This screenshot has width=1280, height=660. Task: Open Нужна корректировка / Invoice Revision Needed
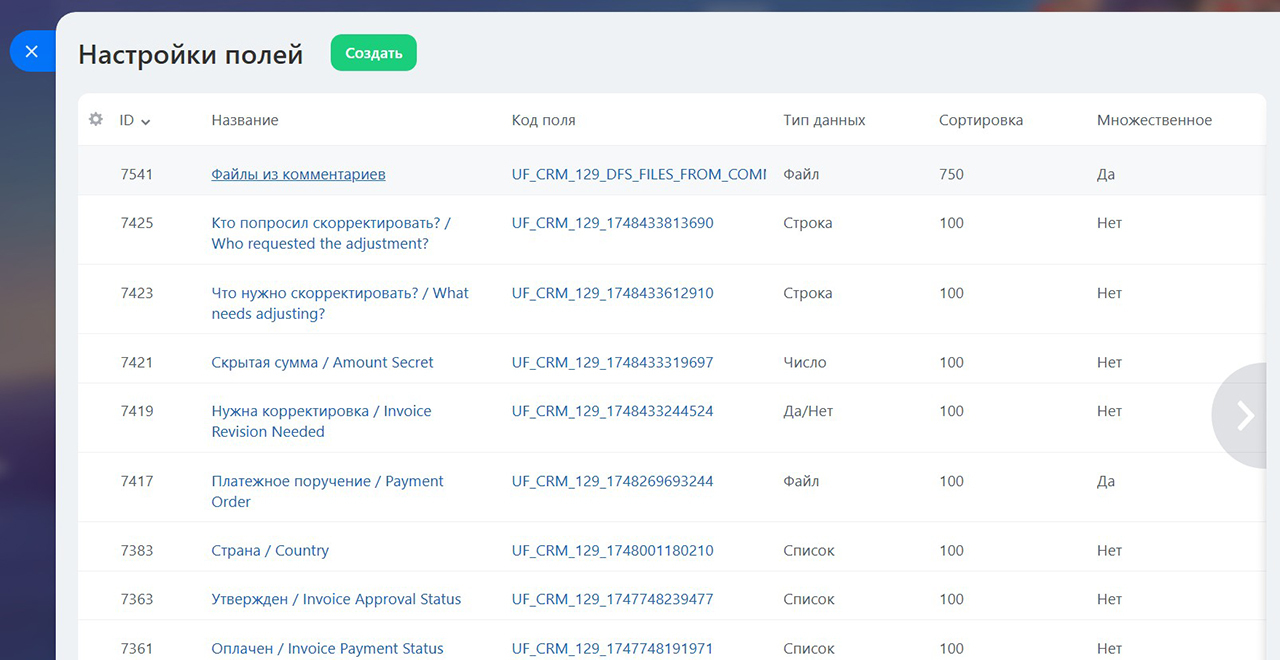[x=321, y=421]
